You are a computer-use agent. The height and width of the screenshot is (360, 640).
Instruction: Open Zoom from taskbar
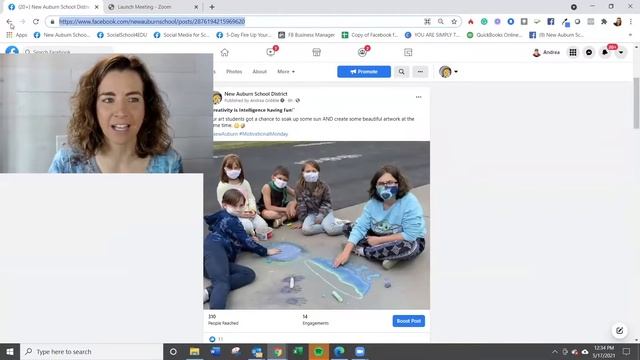(360, 351)
